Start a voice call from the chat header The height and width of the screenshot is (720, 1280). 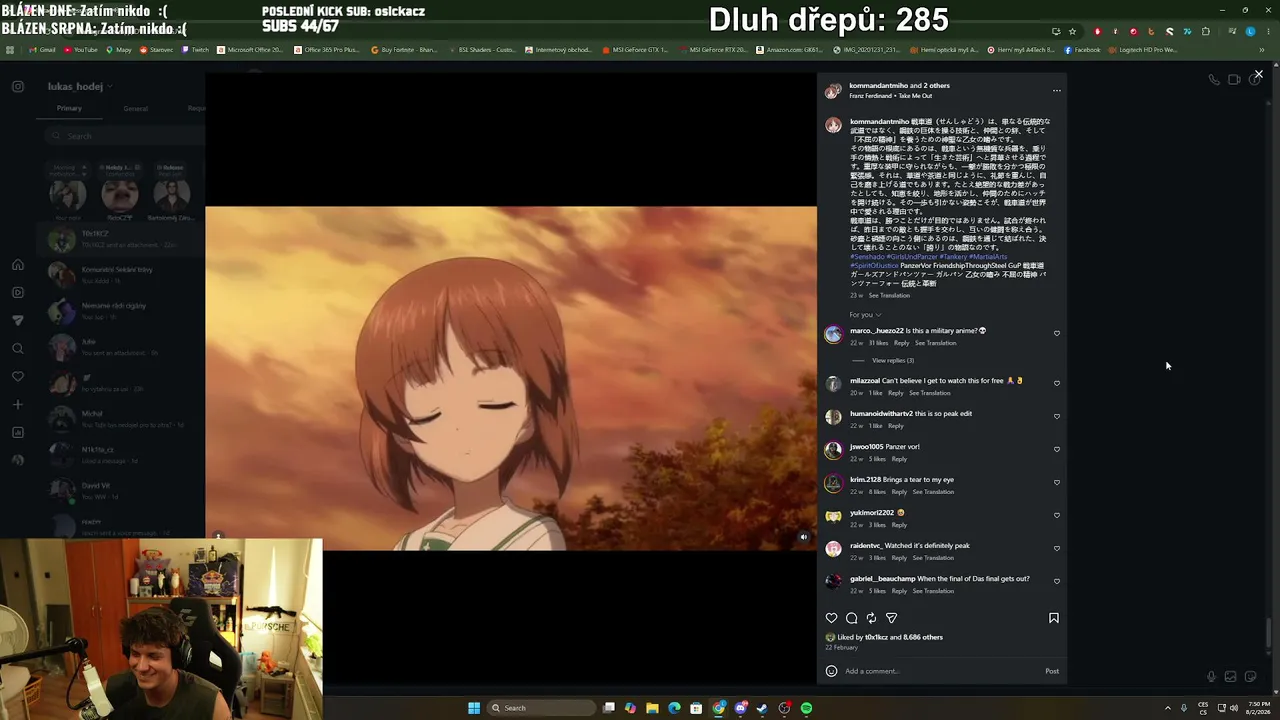(x=1214, y=80)
